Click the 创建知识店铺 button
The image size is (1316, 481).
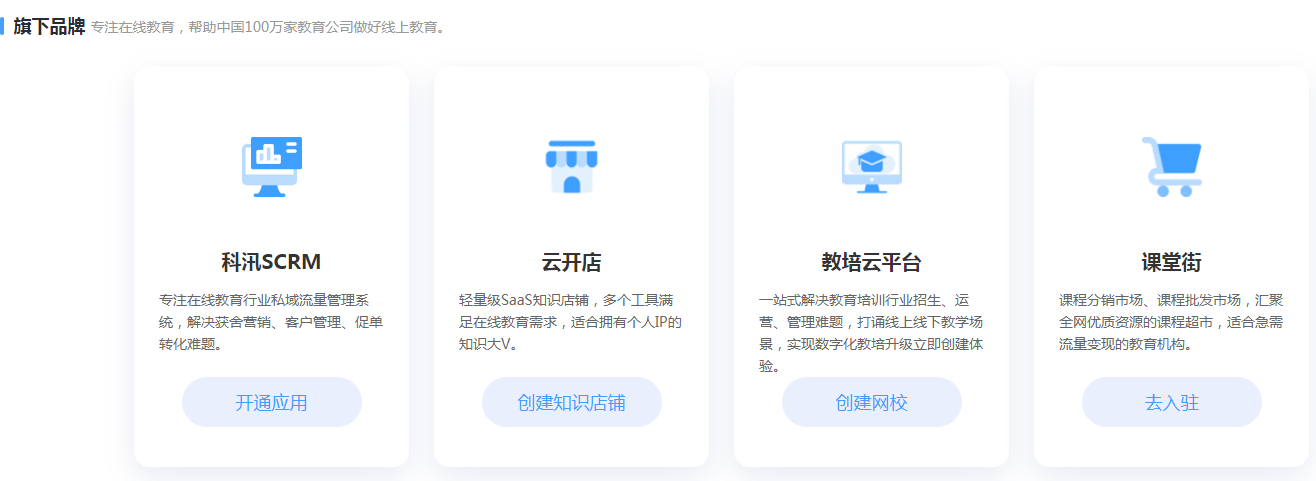[571, 402]
